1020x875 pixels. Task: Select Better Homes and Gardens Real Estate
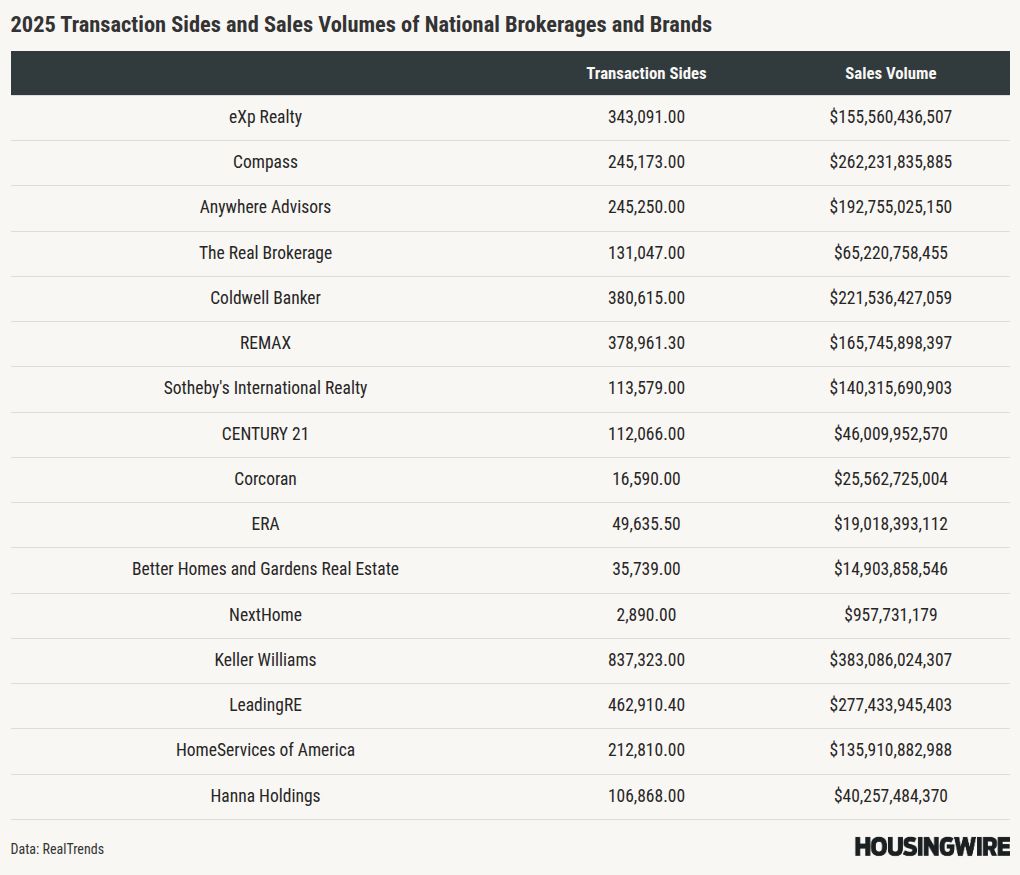point(265,569)
